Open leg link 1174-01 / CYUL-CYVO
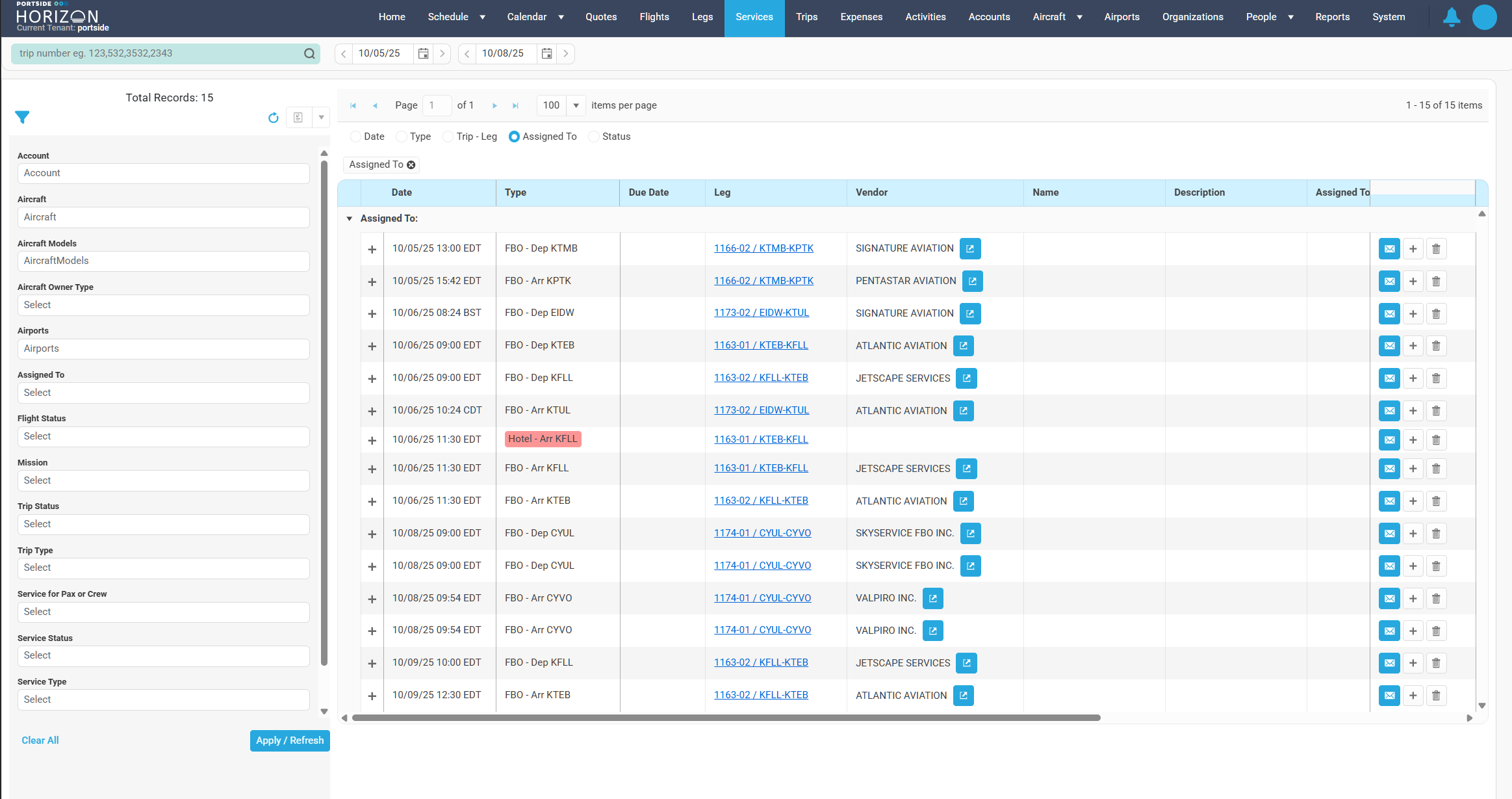This screenshot has width=1512, height=799. click(x=762, y=533)
